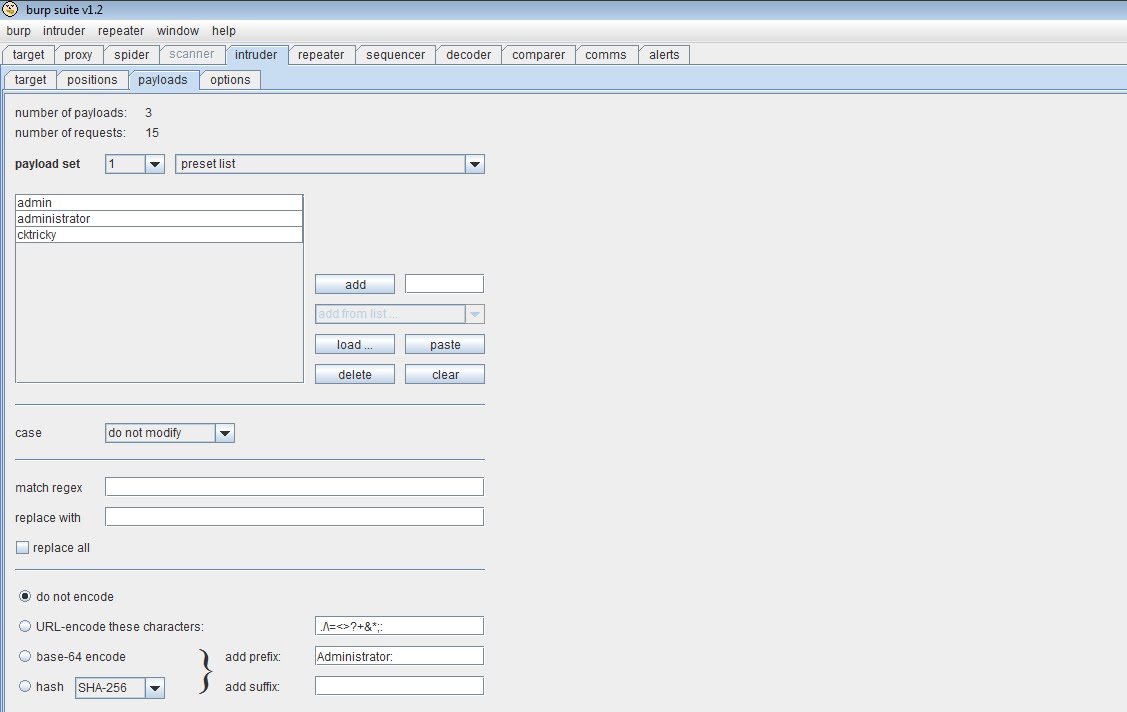The height and width of the screenshot is (712, 1127).
Task: Click the add suffix input field
Action: (x=399, y=686)
